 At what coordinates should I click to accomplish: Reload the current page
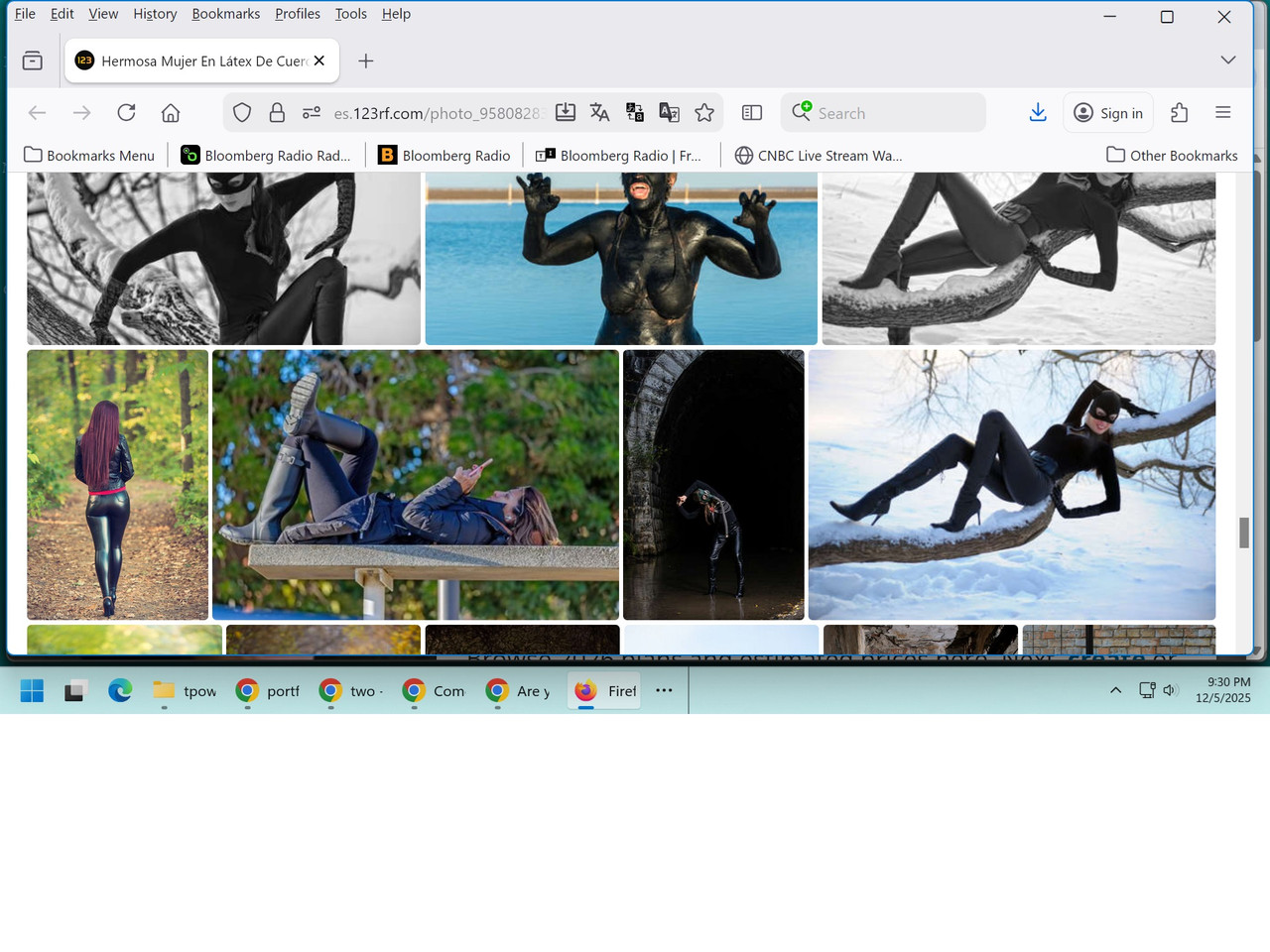(126, 112)
